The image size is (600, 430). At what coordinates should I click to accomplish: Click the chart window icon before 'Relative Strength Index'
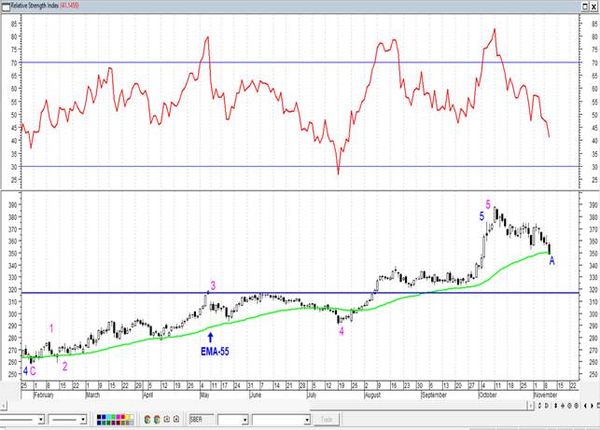pyautogui.click(x=5, y=6)
